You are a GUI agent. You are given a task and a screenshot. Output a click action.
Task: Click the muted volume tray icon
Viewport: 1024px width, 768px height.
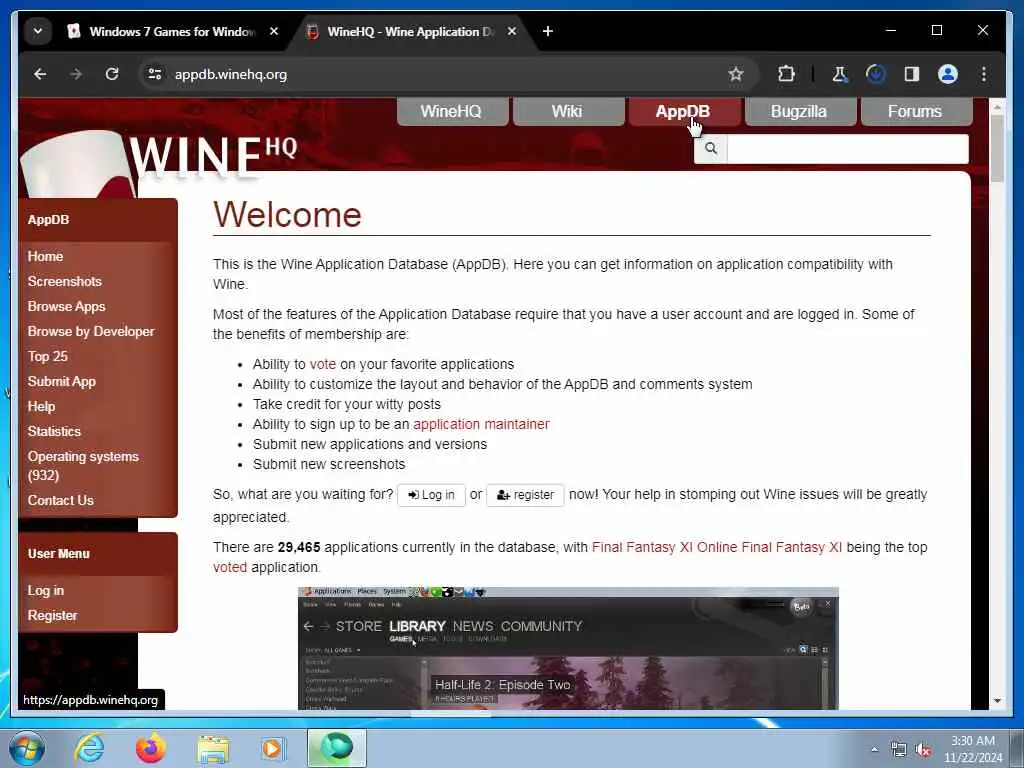[x=923, y=750]
